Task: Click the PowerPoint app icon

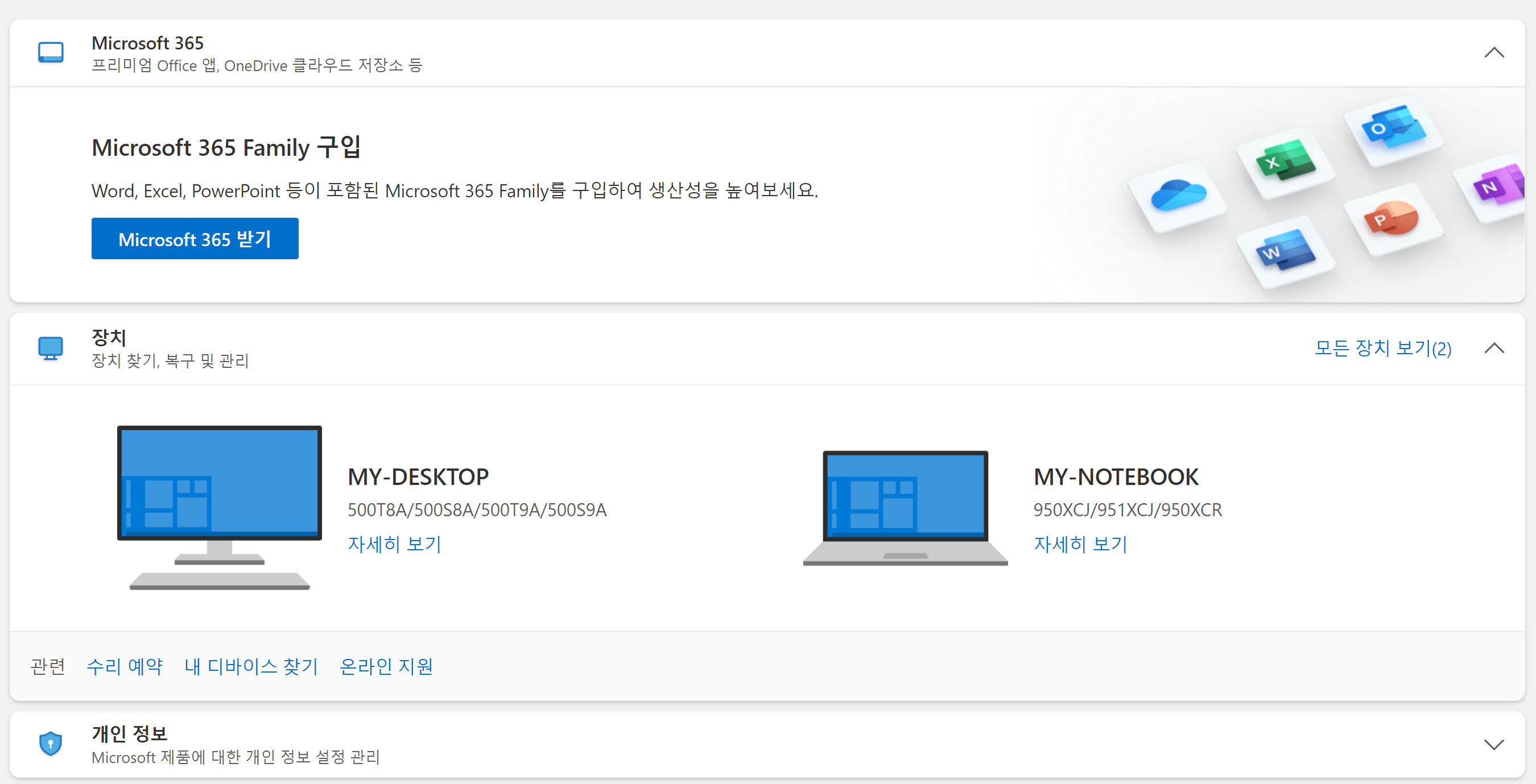Action: 1391,219
